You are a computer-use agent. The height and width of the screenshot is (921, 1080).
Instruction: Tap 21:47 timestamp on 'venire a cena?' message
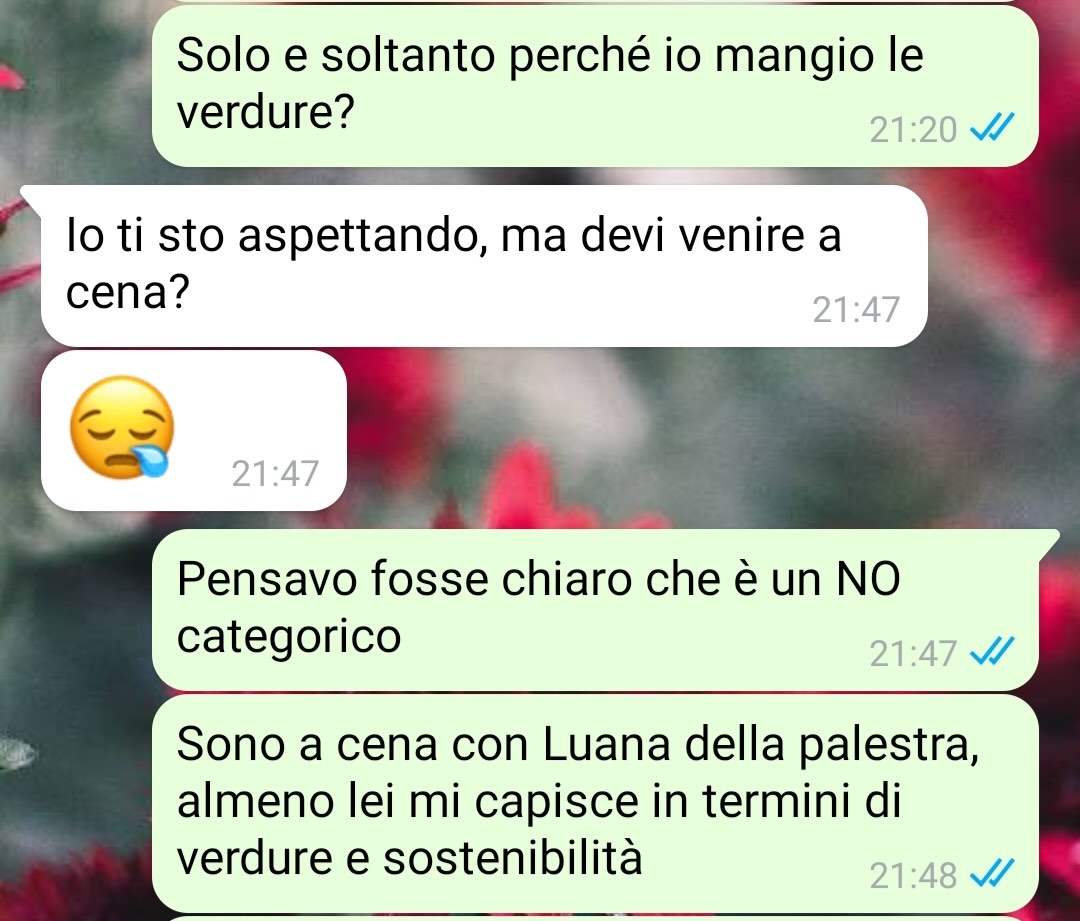tap(856, 309)
